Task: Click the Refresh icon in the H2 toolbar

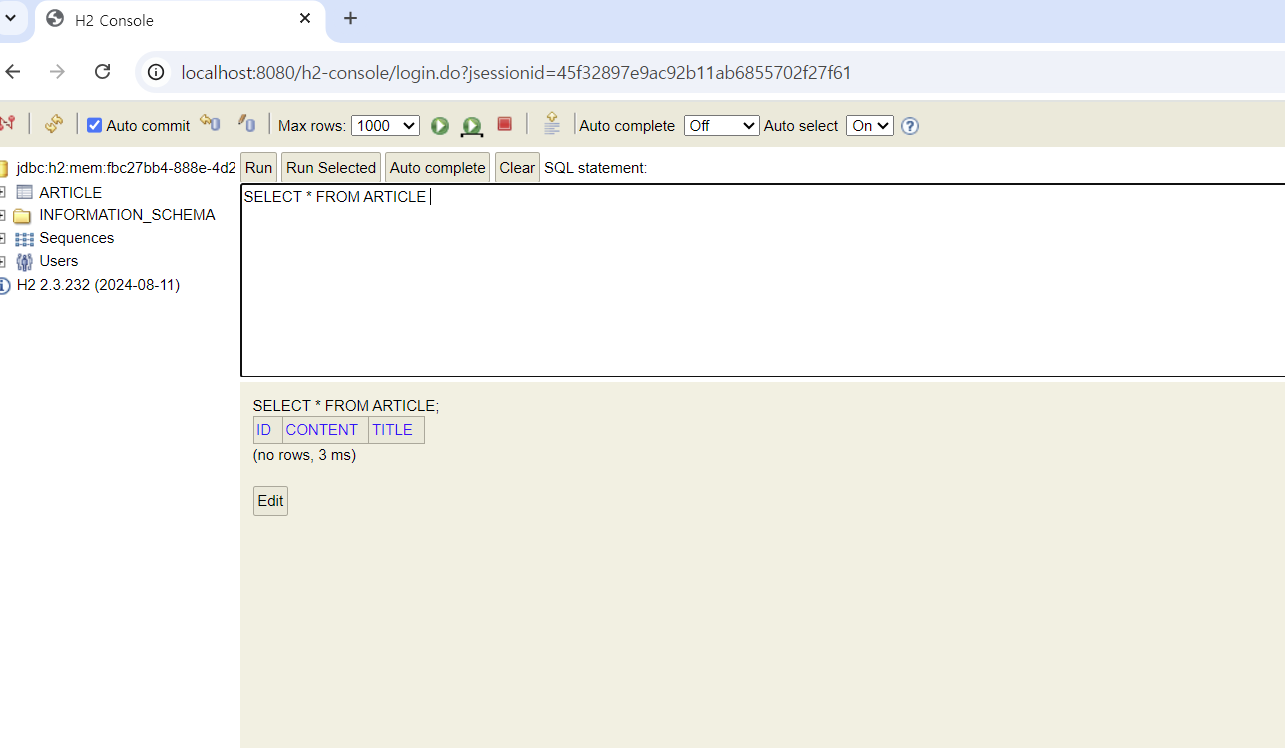Action: coord(54,124)
